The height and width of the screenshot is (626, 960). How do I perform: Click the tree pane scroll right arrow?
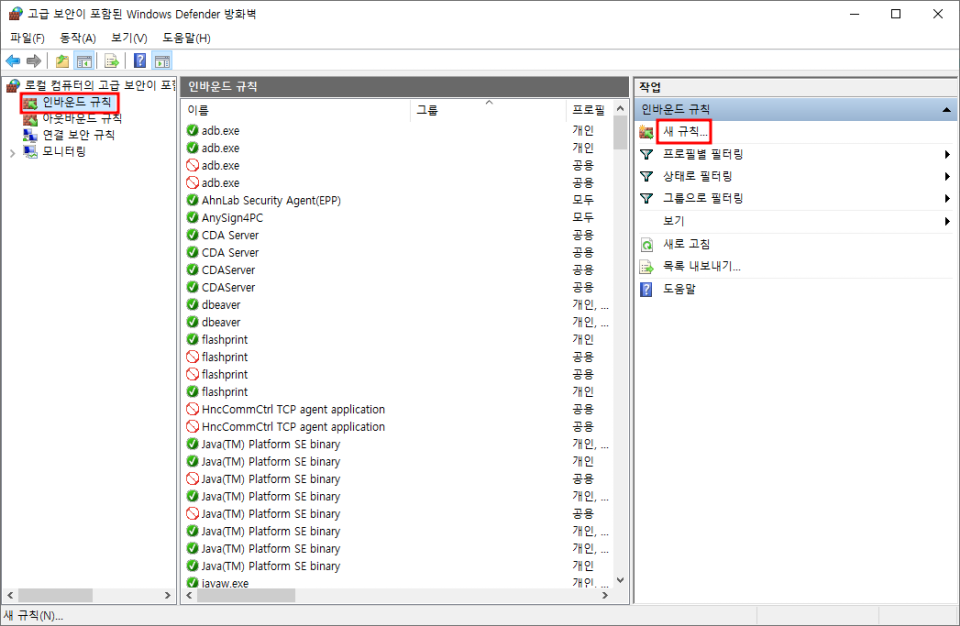point(168,595)
